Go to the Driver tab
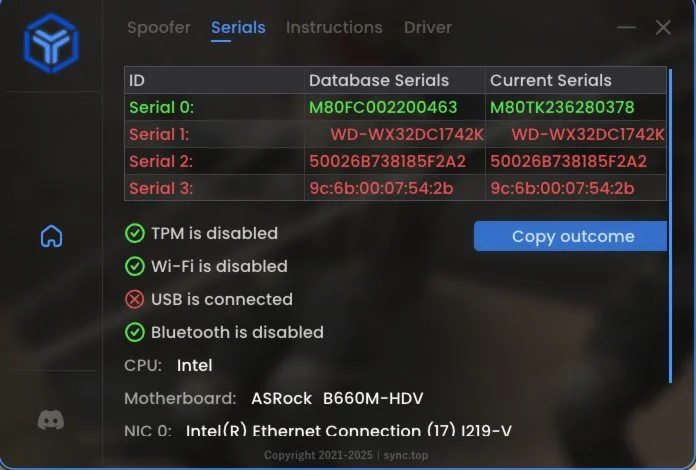Screen dimensions: 696x470 pyautogui.click(x=428, y=28)
